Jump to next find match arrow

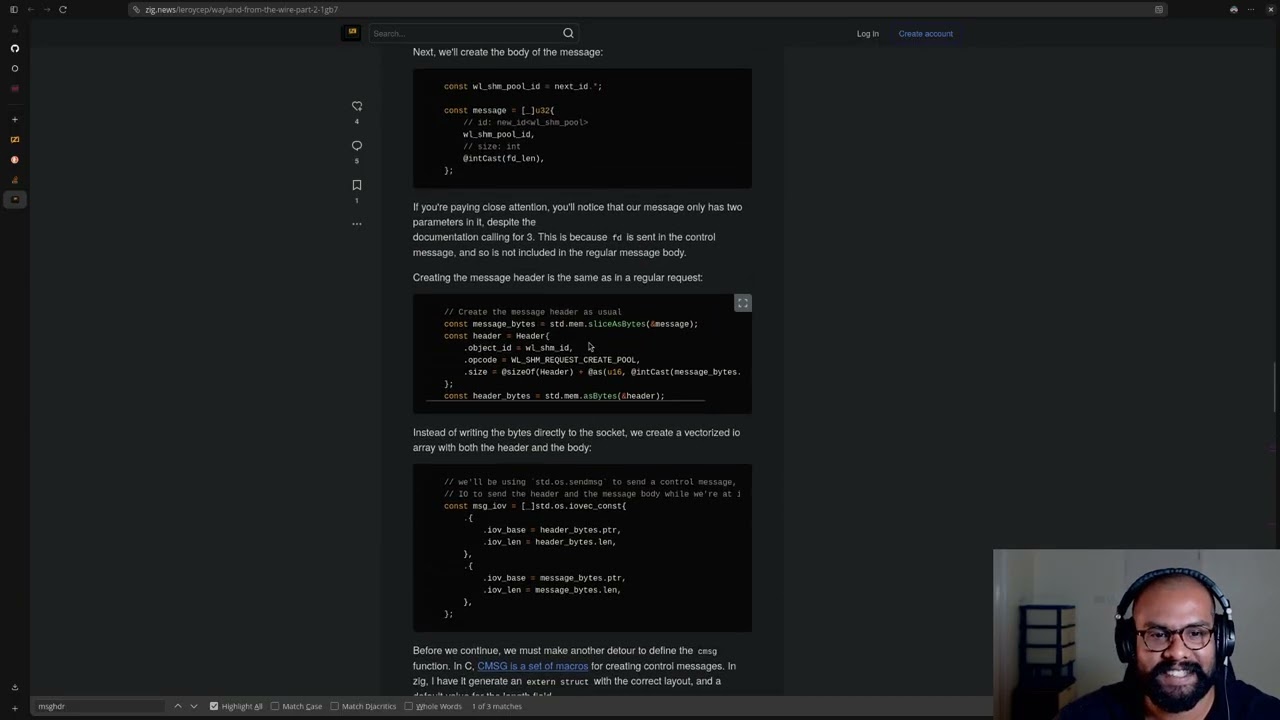click(194, 706)
